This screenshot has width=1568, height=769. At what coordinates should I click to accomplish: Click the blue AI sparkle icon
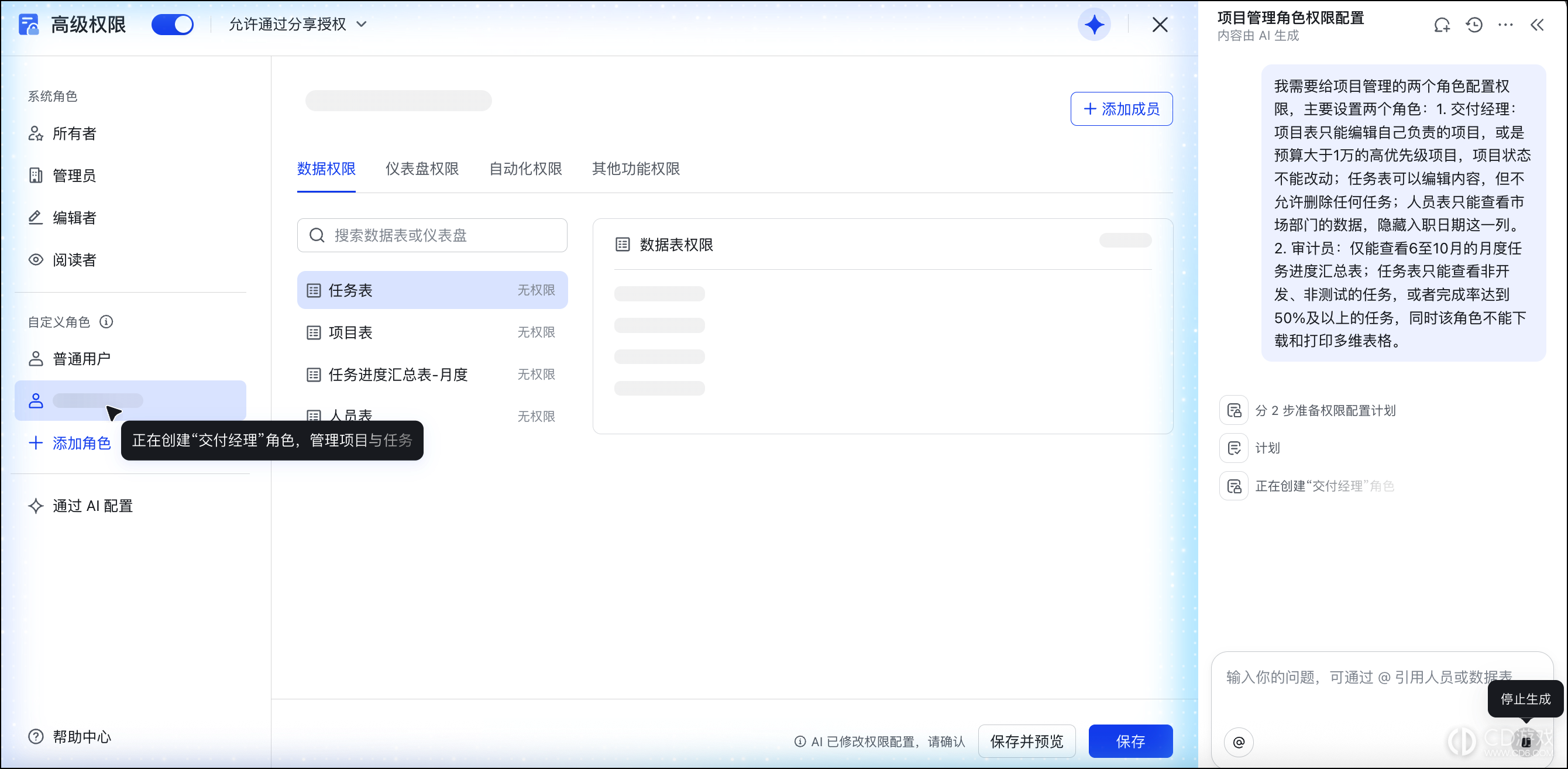tap(1094, 25)
